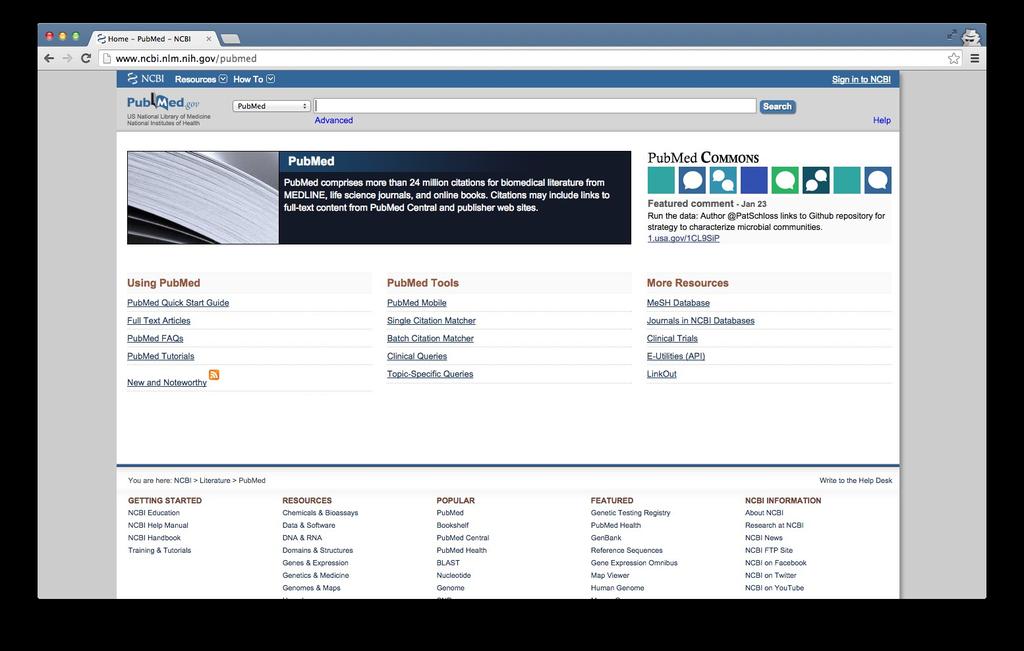Open the LinkOut link

(662, 374)
